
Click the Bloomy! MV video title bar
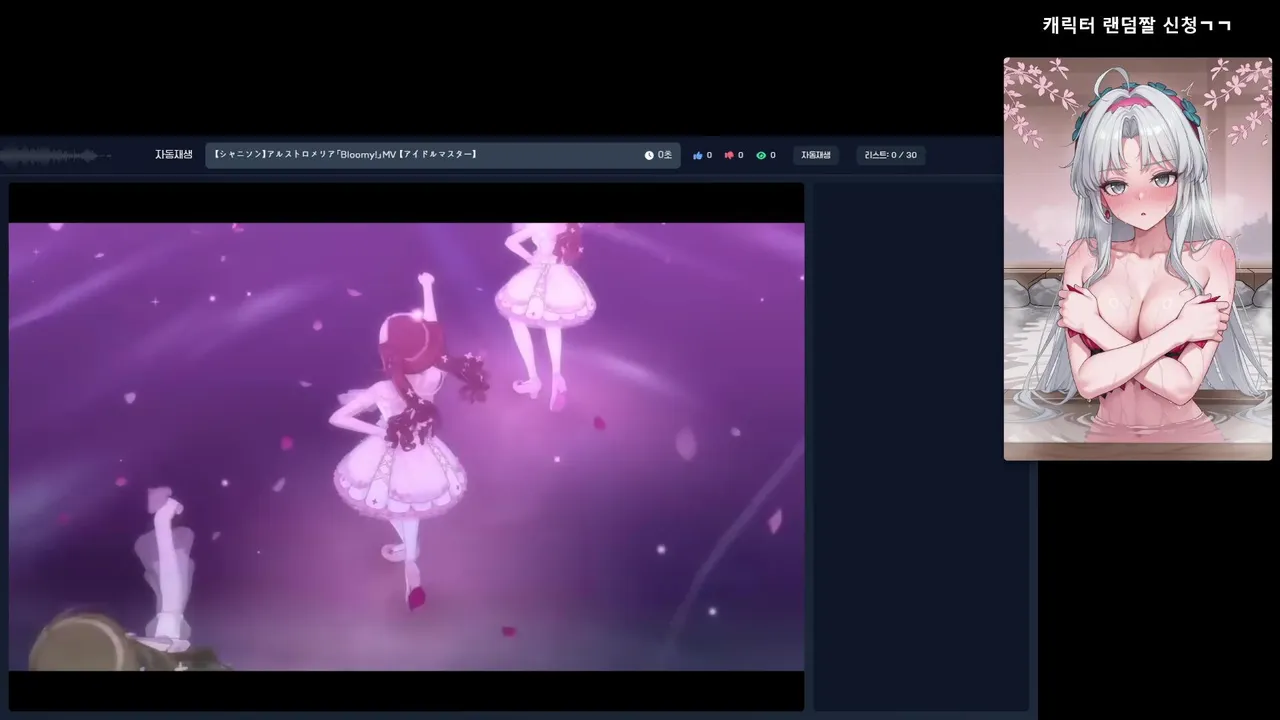click(x=443, y=155)
